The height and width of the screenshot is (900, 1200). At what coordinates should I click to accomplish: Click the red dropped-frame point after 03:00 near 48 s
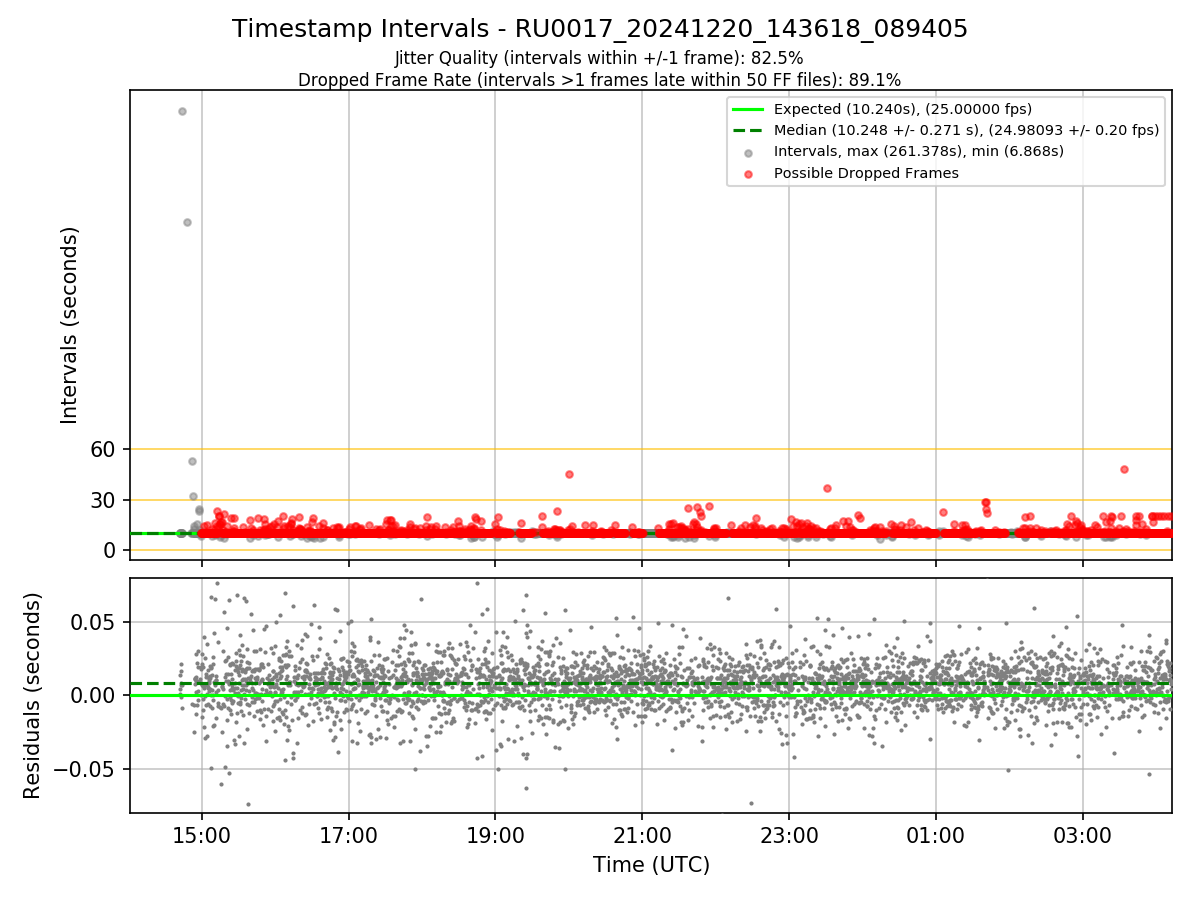click(1124, 469)
